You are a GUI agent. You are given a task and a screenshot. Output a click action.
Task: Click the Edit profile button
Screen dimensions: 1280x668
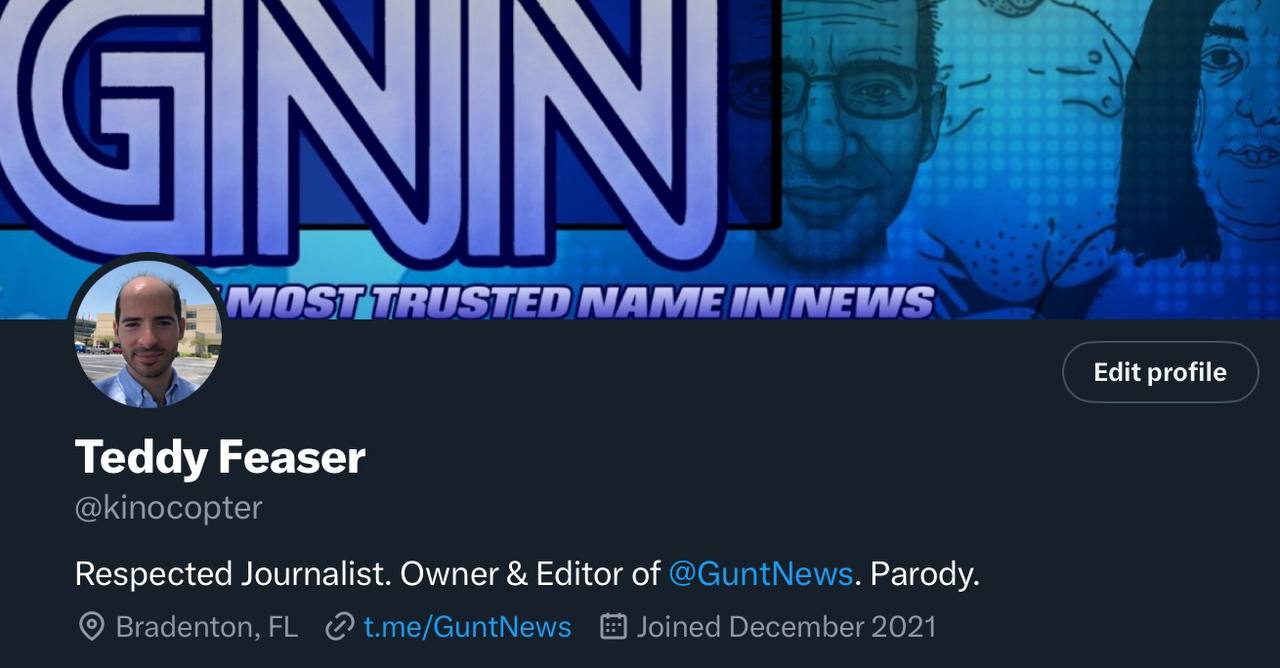tap(1160, 372)
